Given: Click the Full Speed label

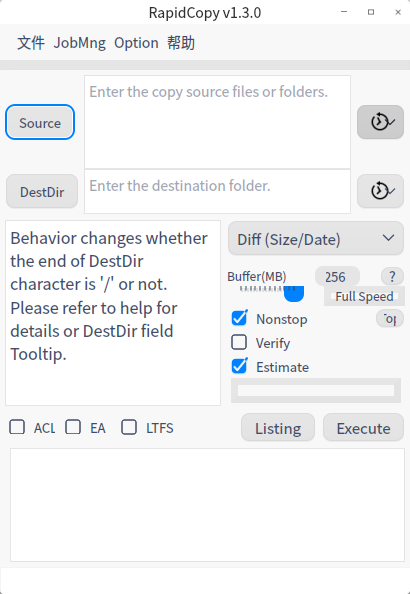Looking at the screenshot, I should pos(364,296).
